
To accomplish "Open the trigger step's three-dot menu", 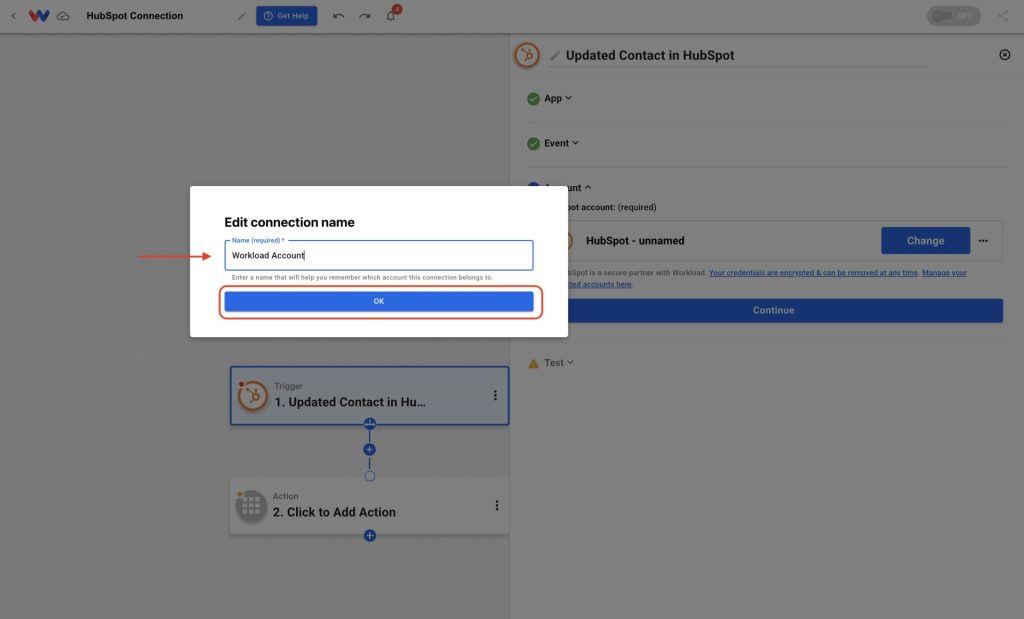I will point(495,395).
